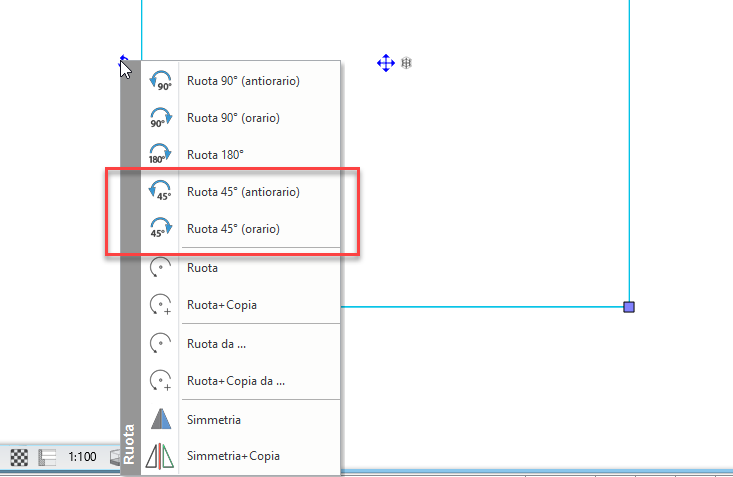This screenshot has height=477, width=733.
Task: Choose Ruota 90° (antiorario)
Action: click(240, 80)
